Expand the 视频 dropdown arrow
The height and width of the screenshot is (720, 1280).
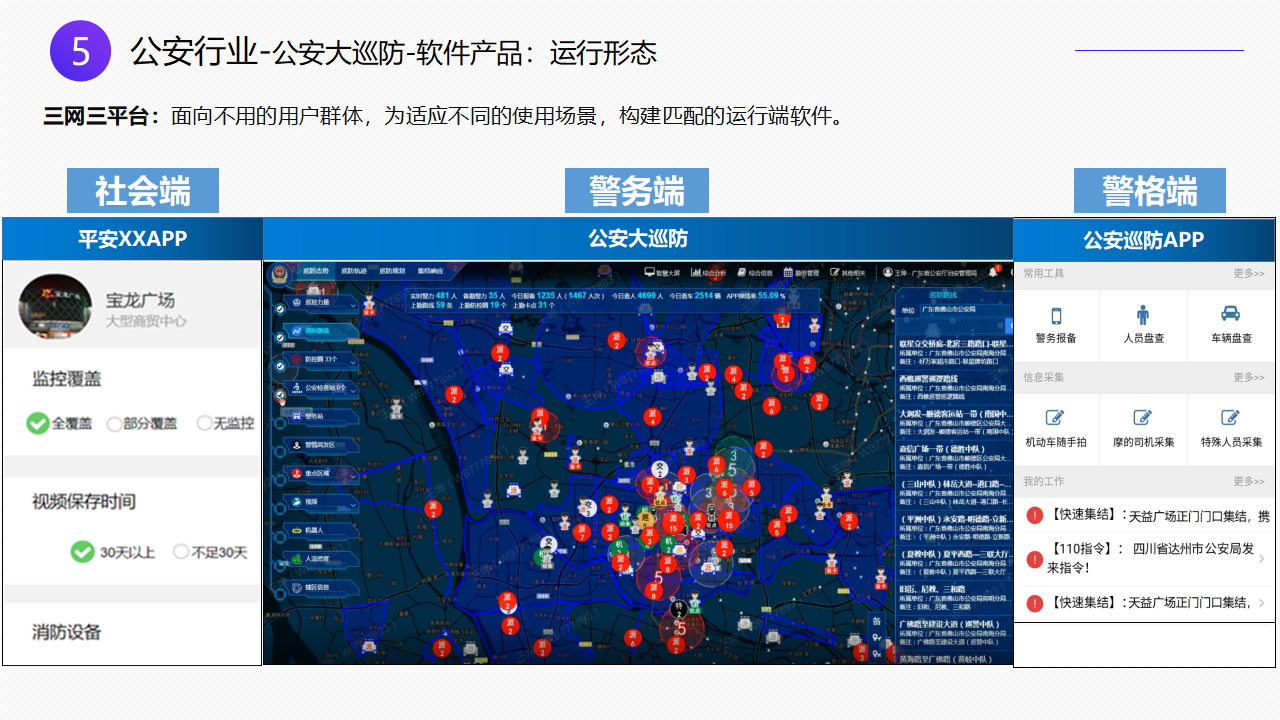coord(353,505)
